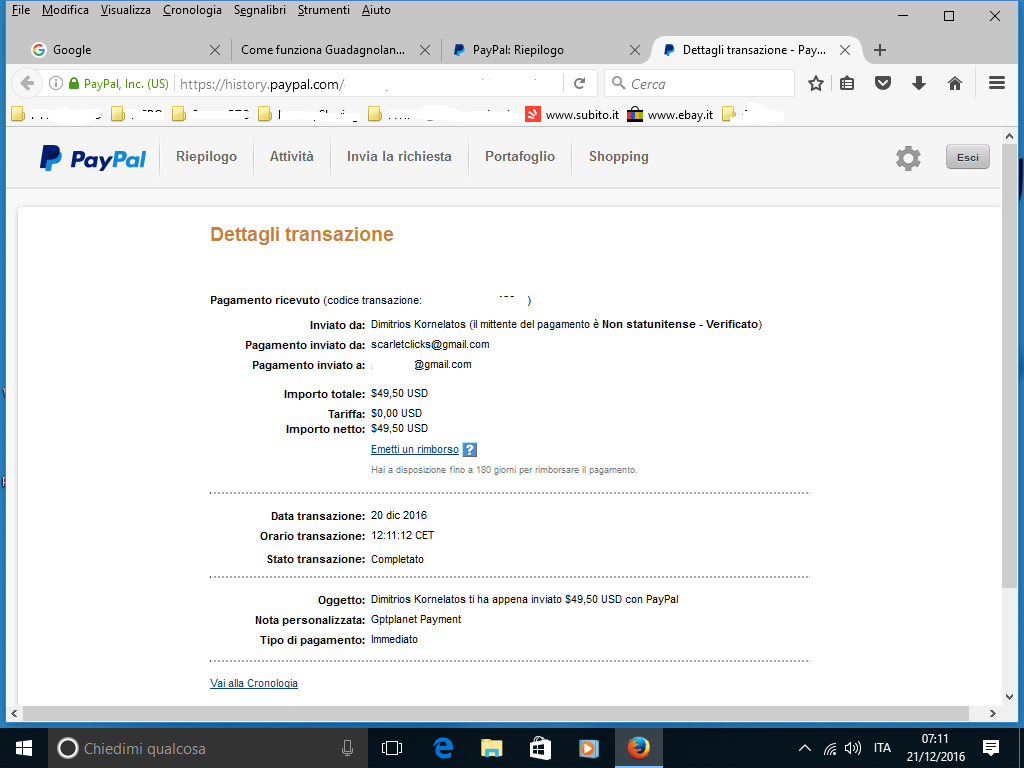
Task: Open PayPal settings gear icon
Action: [x=908, y=158]
